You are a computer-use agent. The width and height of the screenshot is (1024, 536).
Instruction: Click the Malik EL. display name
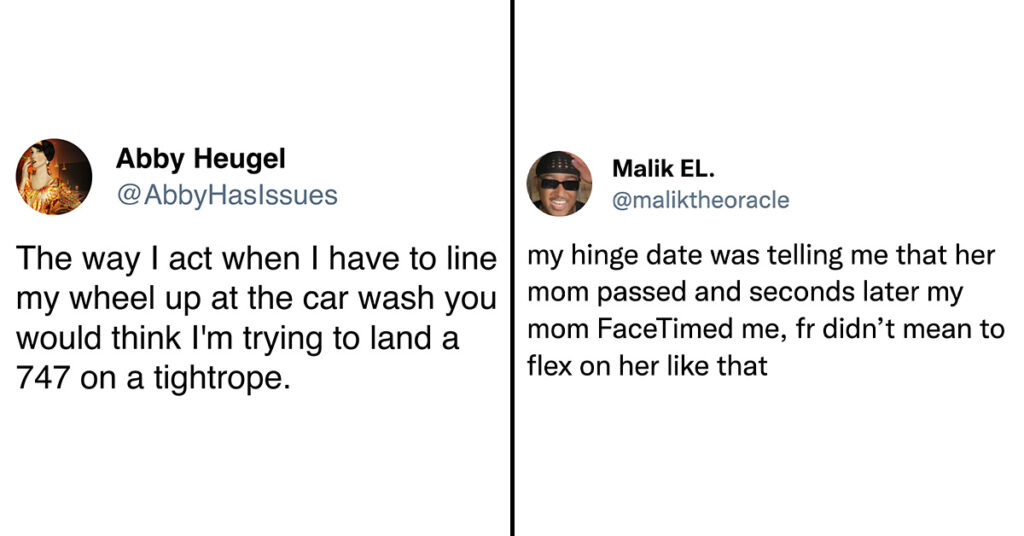point(664,168)
